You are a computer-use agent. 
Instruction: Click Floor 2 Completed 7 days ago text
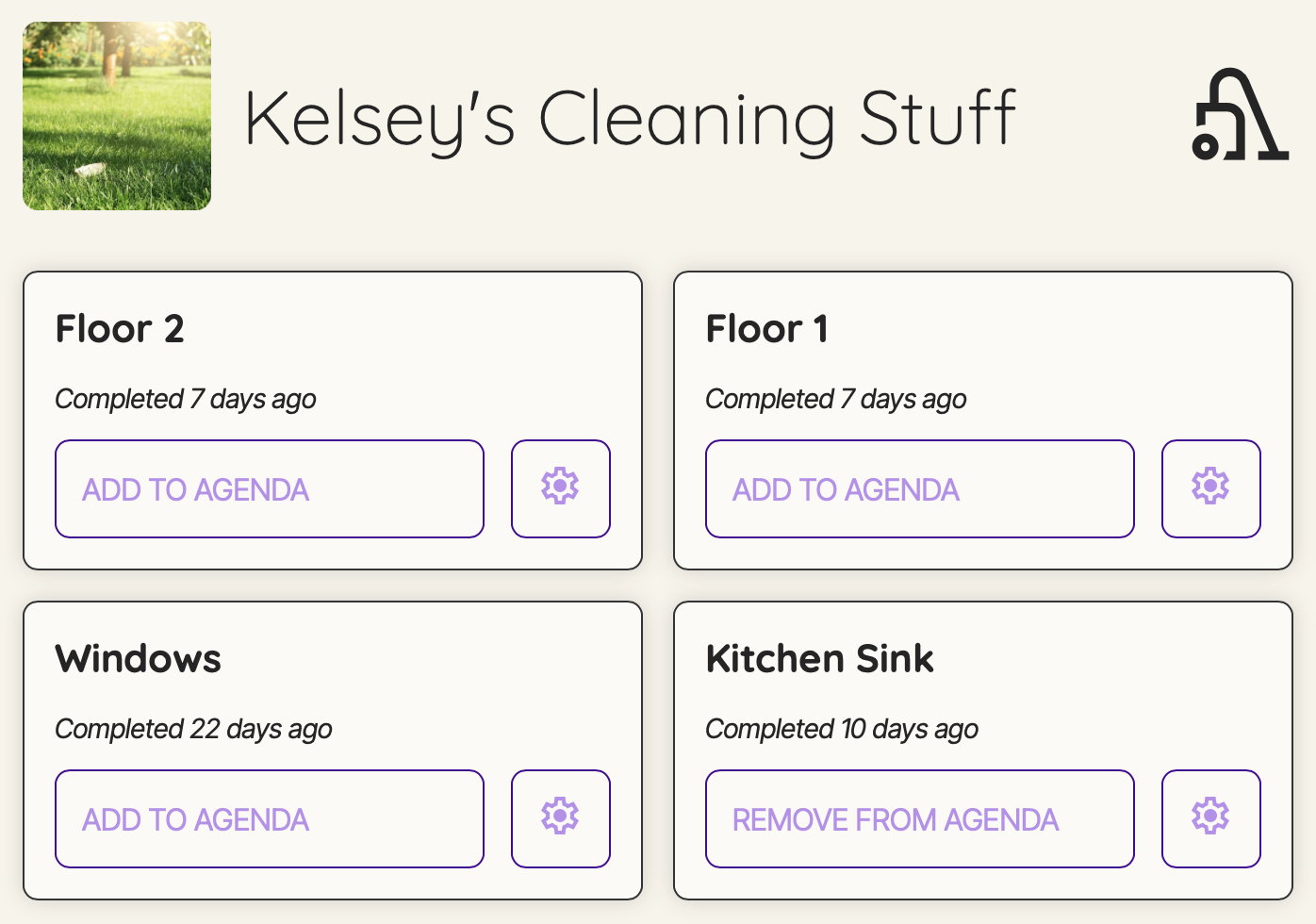click(x=186, y=400)
